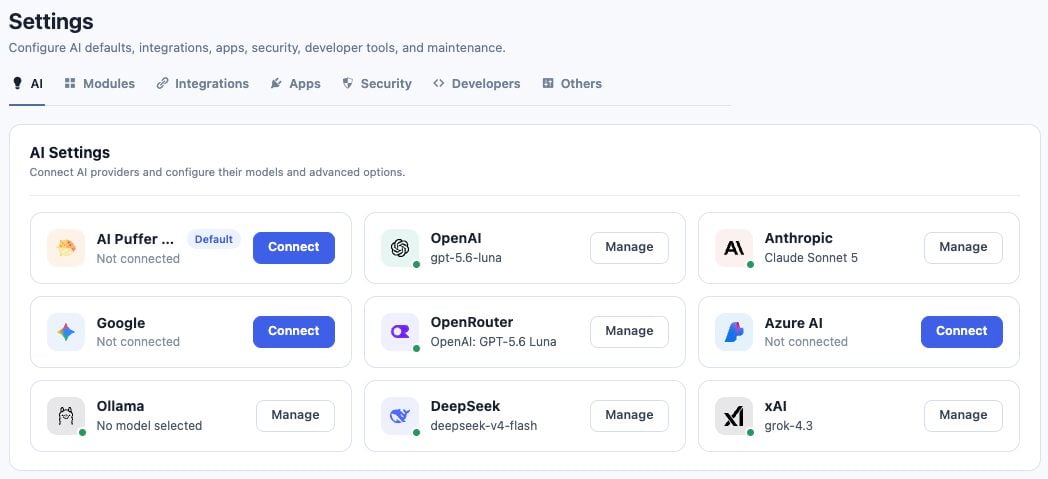Manage the OpenAI provider
The width and height of the screenshot is (1048, 479).
point(629,247)
